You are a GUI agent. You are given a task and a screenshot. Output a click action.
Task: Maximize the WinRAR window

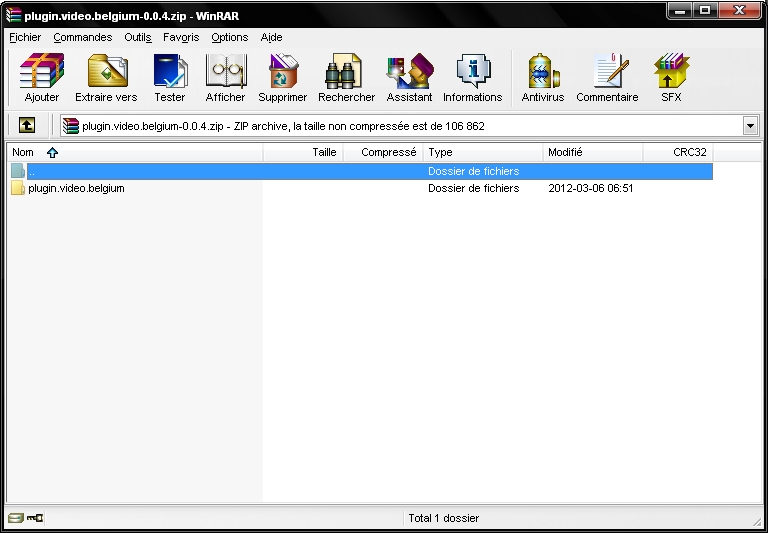[x=705, y=10]
